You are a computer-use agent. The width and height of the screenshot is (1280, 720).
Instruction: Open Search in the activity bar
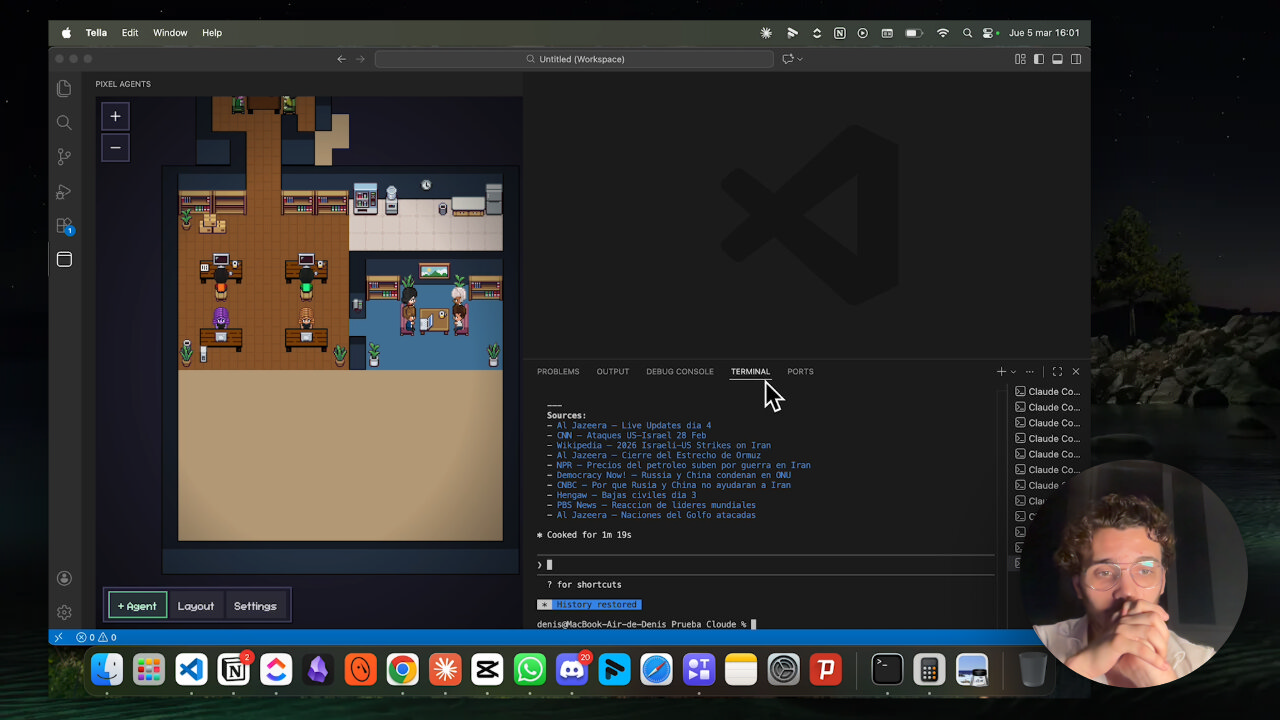(64, 123)
